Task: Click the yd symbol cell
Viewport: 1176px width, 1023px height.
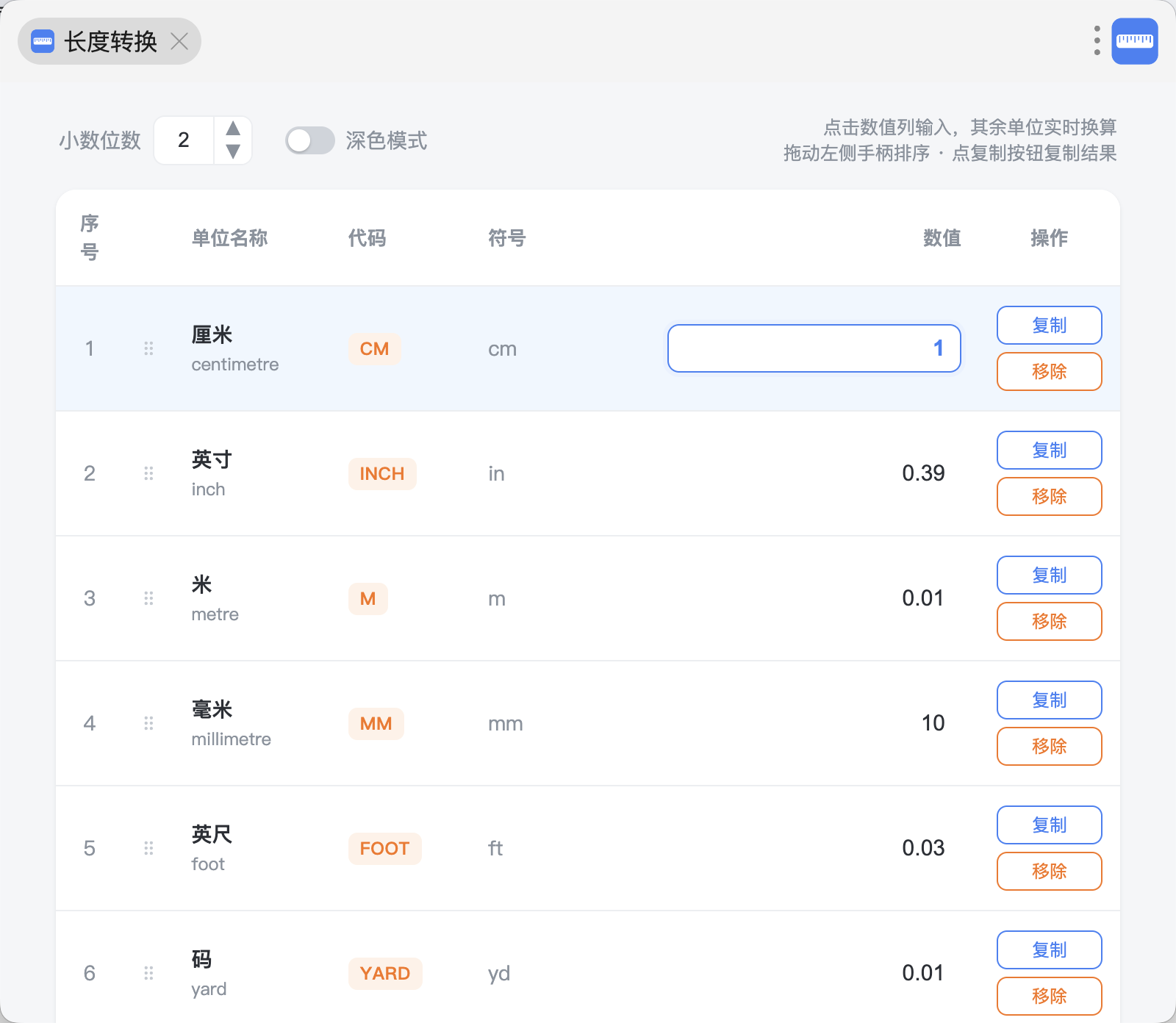Action: click(499, 974)
